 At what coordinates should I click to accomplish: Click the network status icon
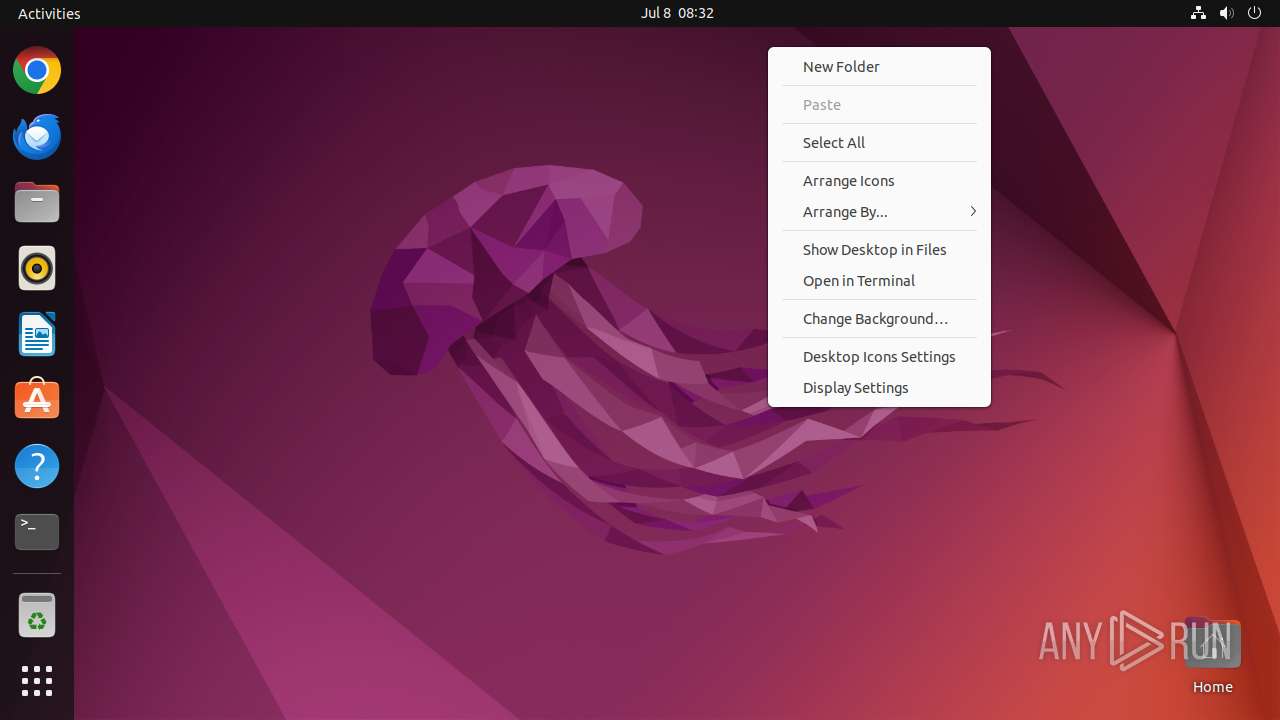tap(1198, 13)
